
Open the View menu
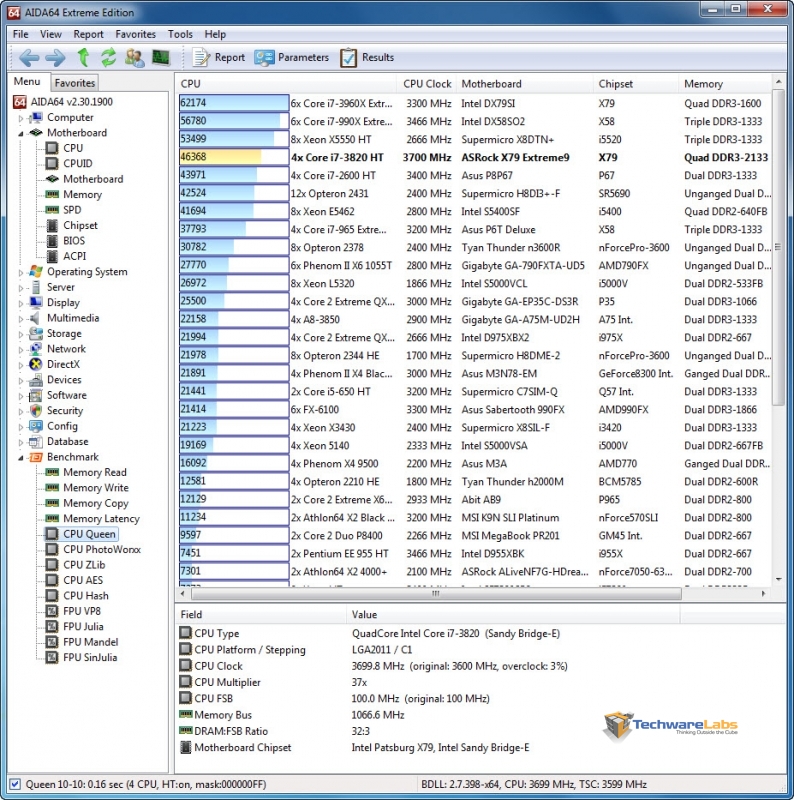pos(51,34)
